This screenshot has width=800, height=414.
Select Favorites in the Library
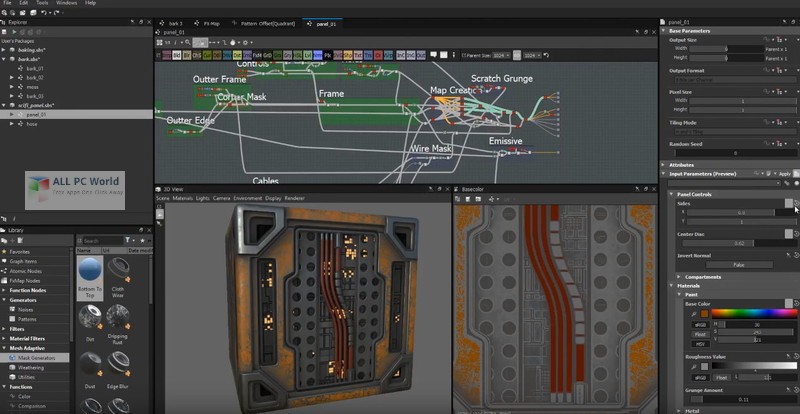pos(19,252)
